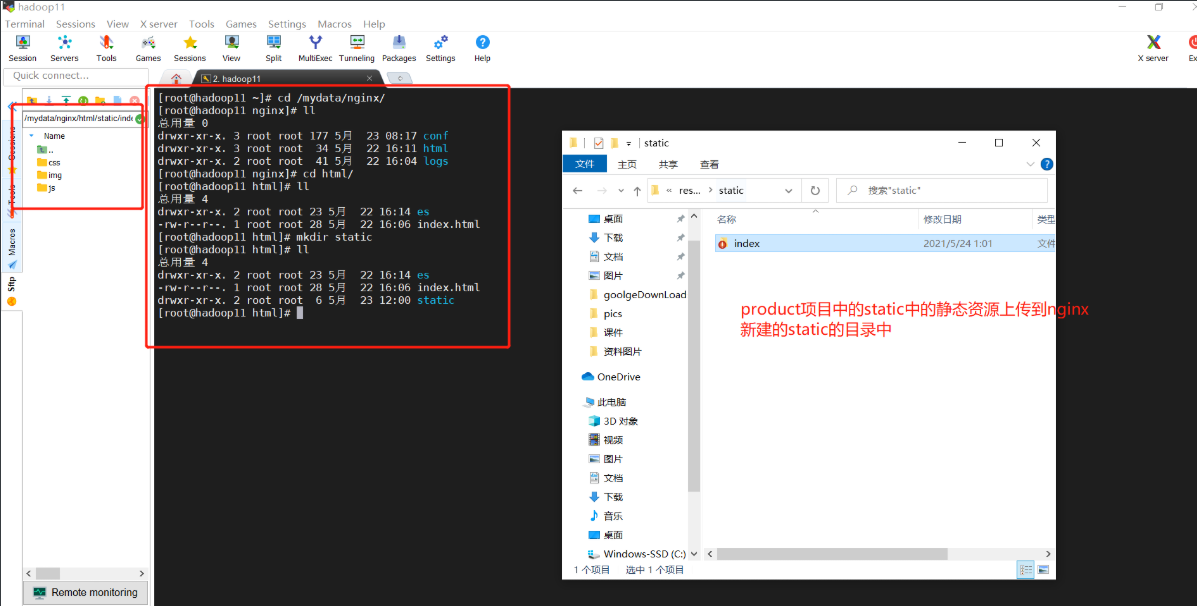
Task: Open Explorer recent locations dropdown arrow
Action: [621, 191]
